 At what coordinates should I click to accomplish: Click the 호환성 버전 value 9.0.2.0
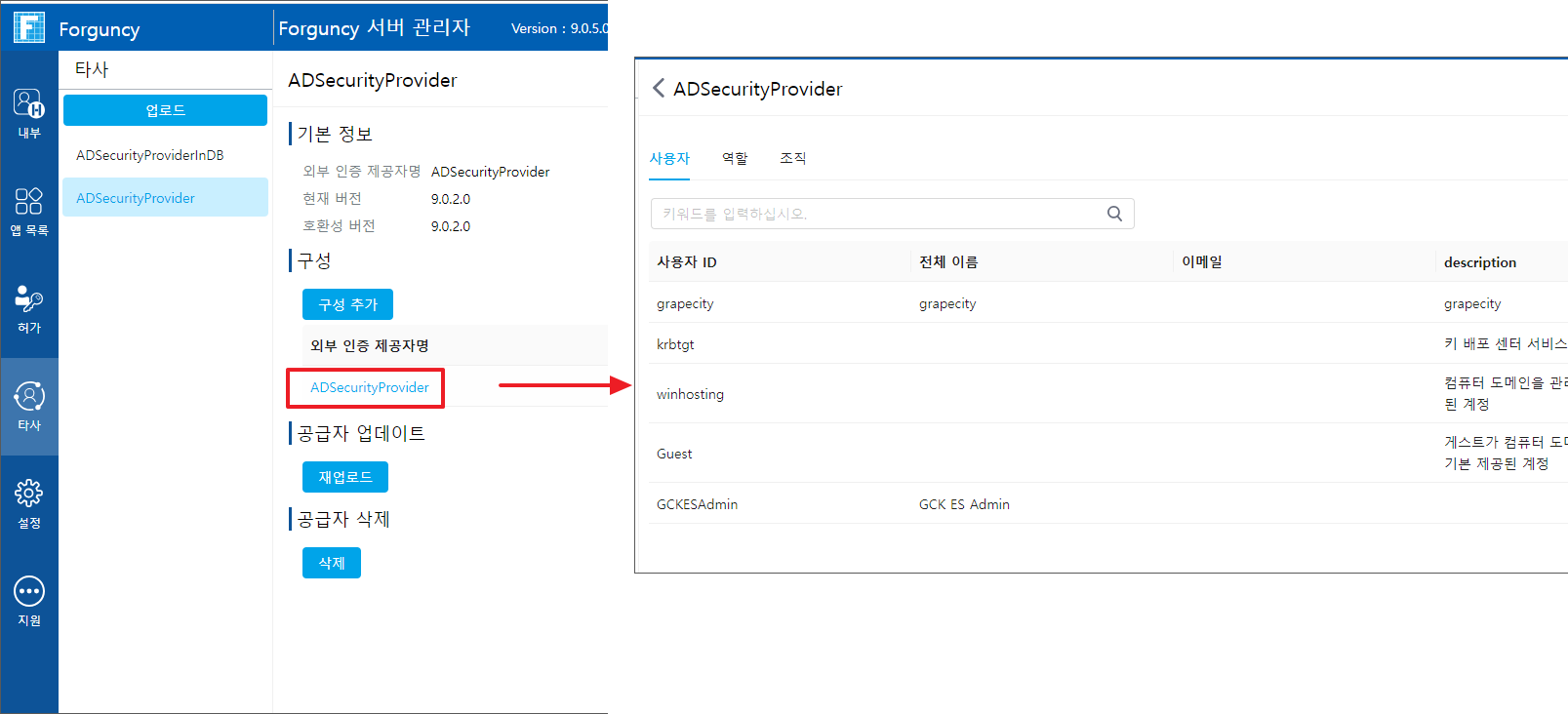point(451,226)
